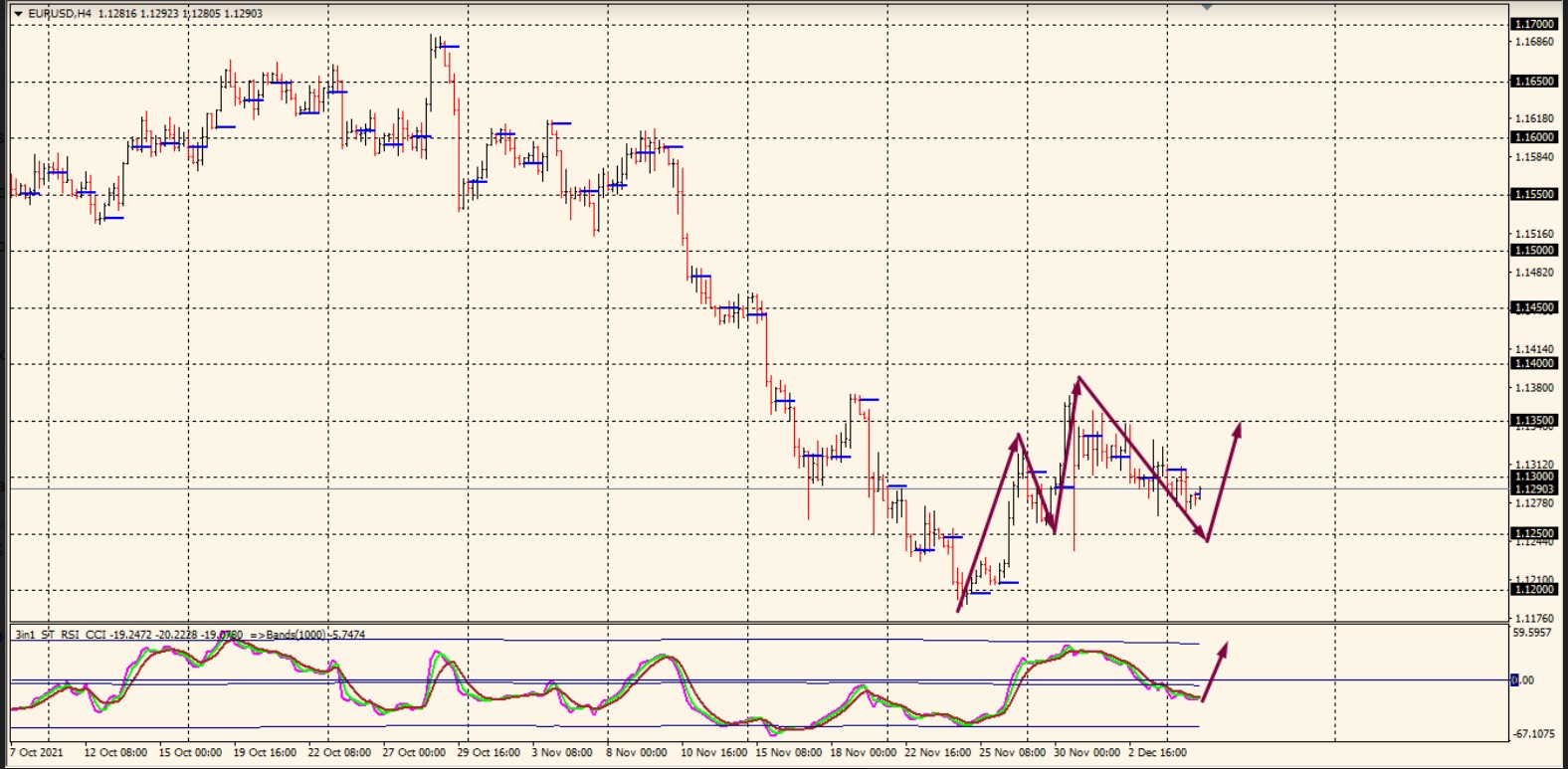Click the 1.17000 price level label
This screenshot has width=1568, height=769.
(1533, 24)
